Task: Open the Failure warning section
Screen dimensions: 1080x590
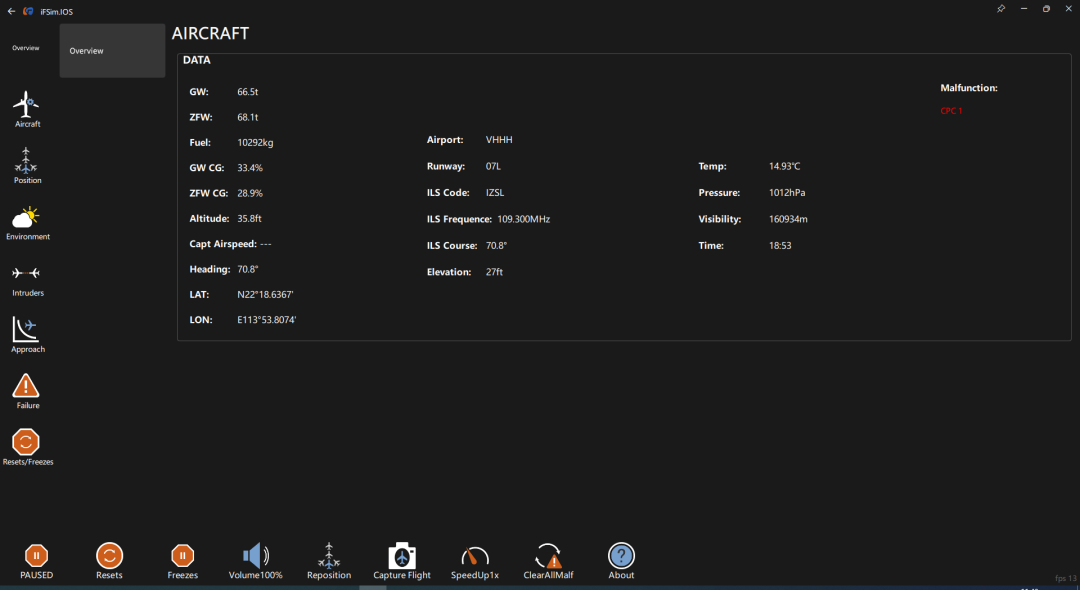Action: pyautogui.click(x=27, y=388)
